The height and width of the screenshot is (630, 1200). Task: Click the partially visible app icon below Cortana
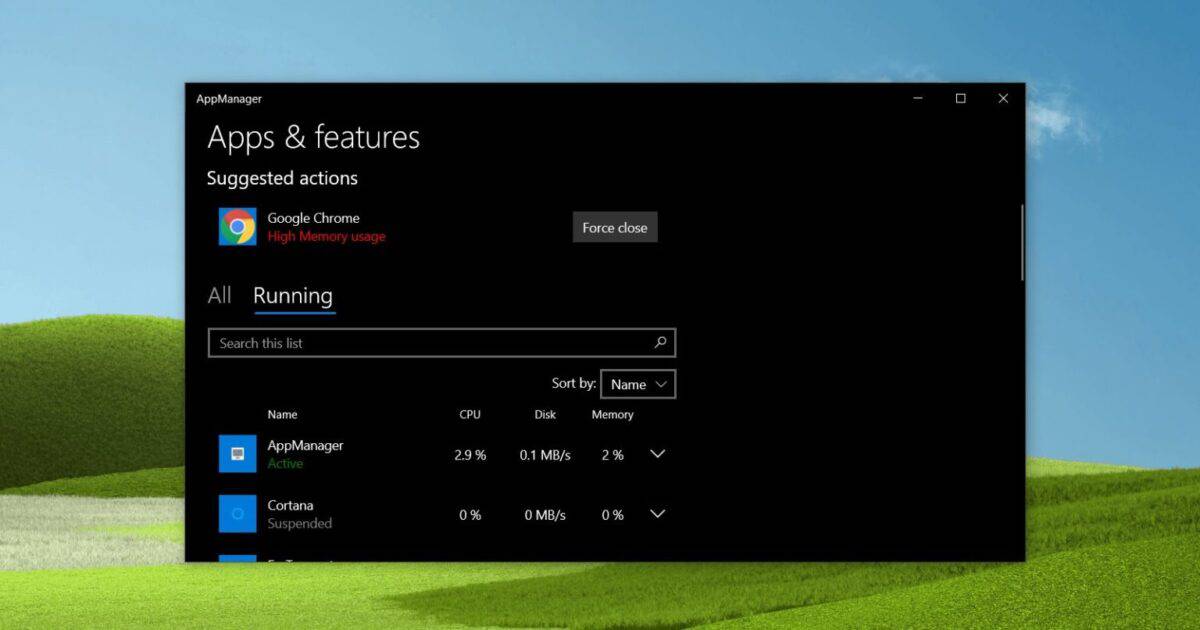point(237,560)
